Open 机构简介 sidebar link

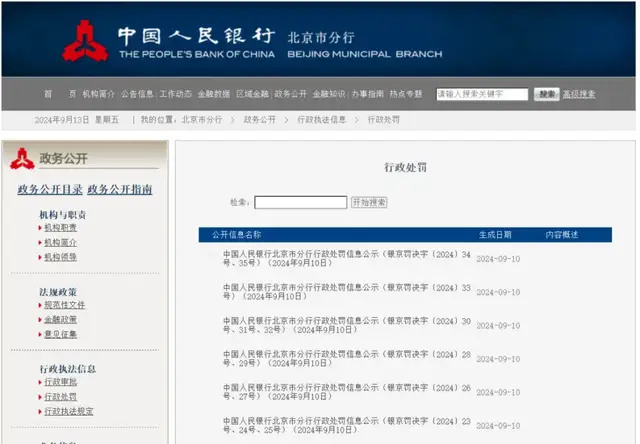click(60, 242)
